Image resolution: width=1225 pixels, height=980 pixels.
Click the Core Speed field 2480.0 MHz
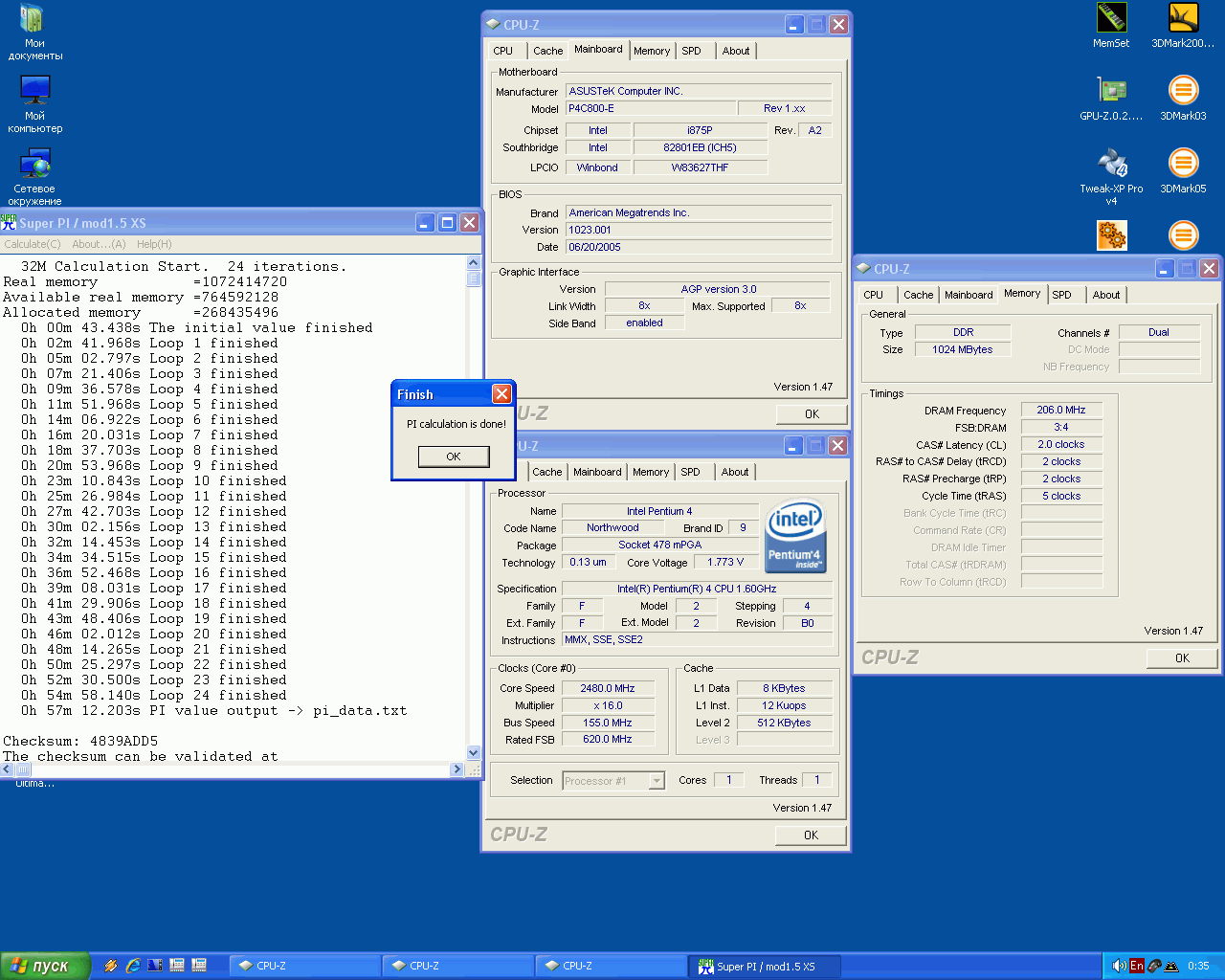pyautogui.click(x=608, y=688)
